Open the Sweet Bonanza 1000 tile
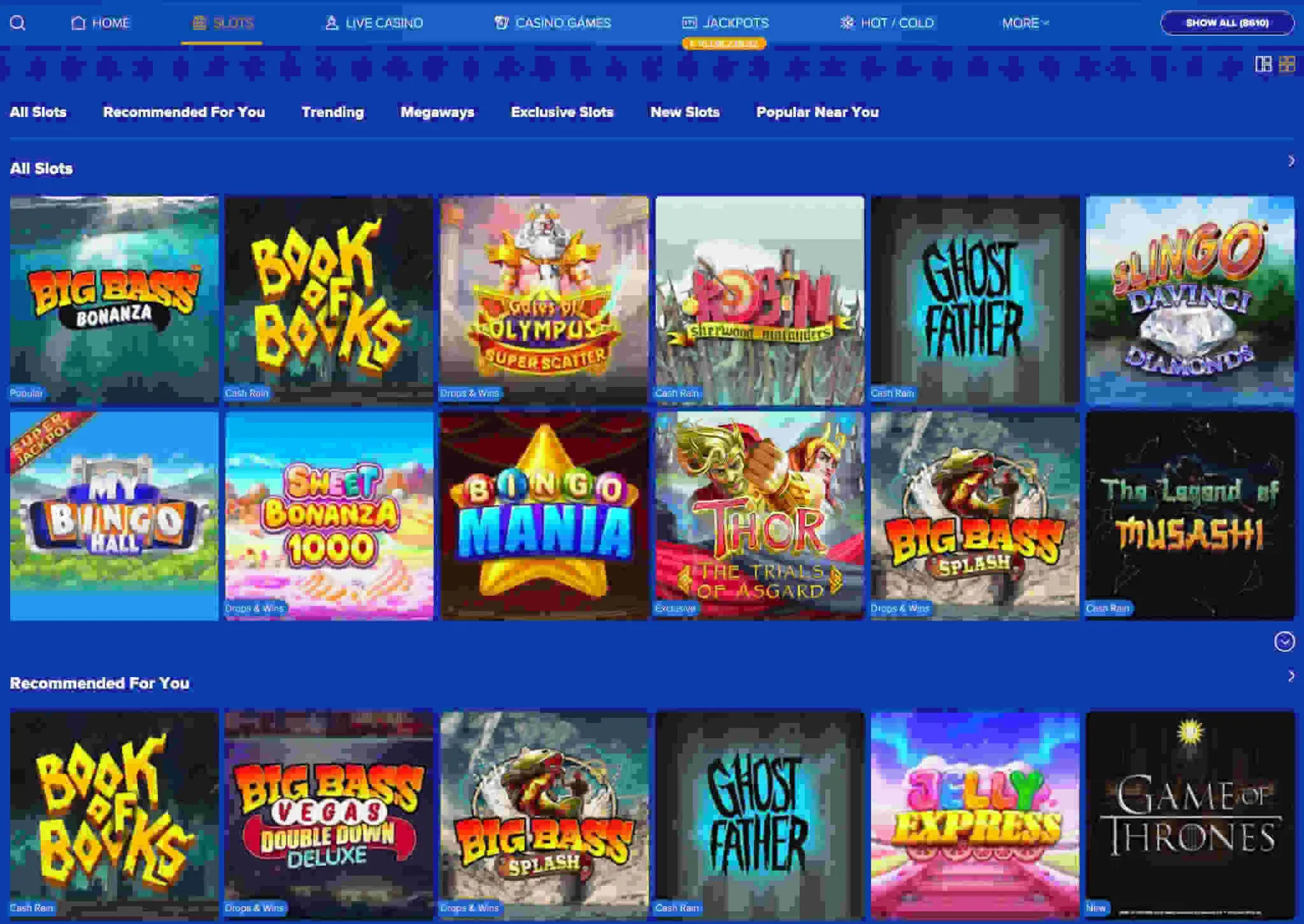Image resolution: width=1304 pixels, height=924 pixels. click(x=329, y=516)
